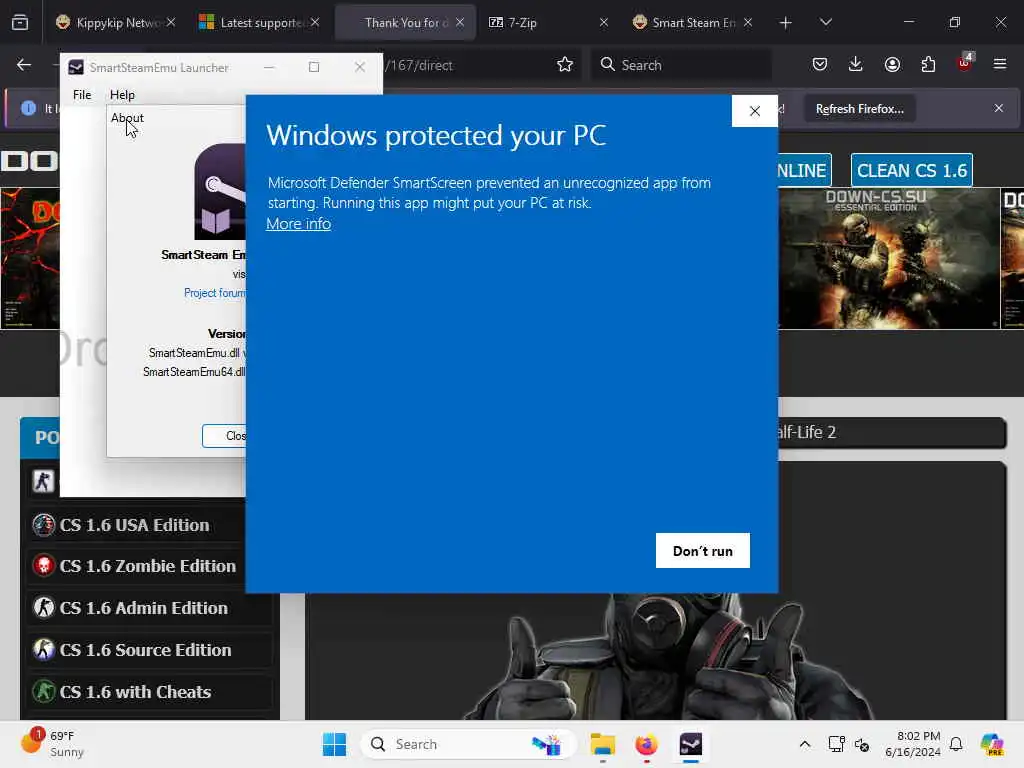
Task: Bookmark this page with the star icon
Action: 565,64
